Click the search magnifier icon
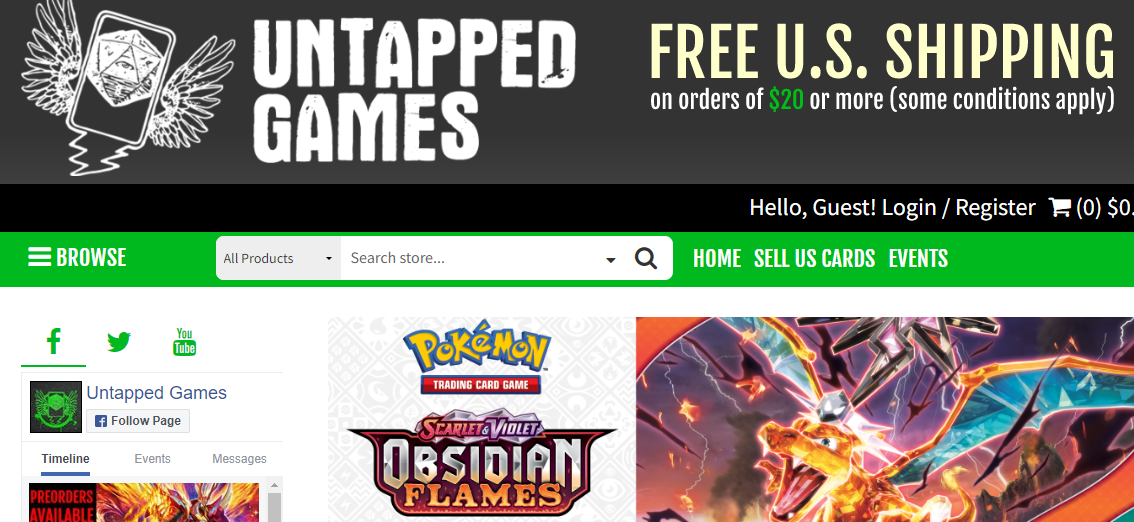Image resolution: width=1134 pixels, height=522 pixels. [x=645, y=258]
